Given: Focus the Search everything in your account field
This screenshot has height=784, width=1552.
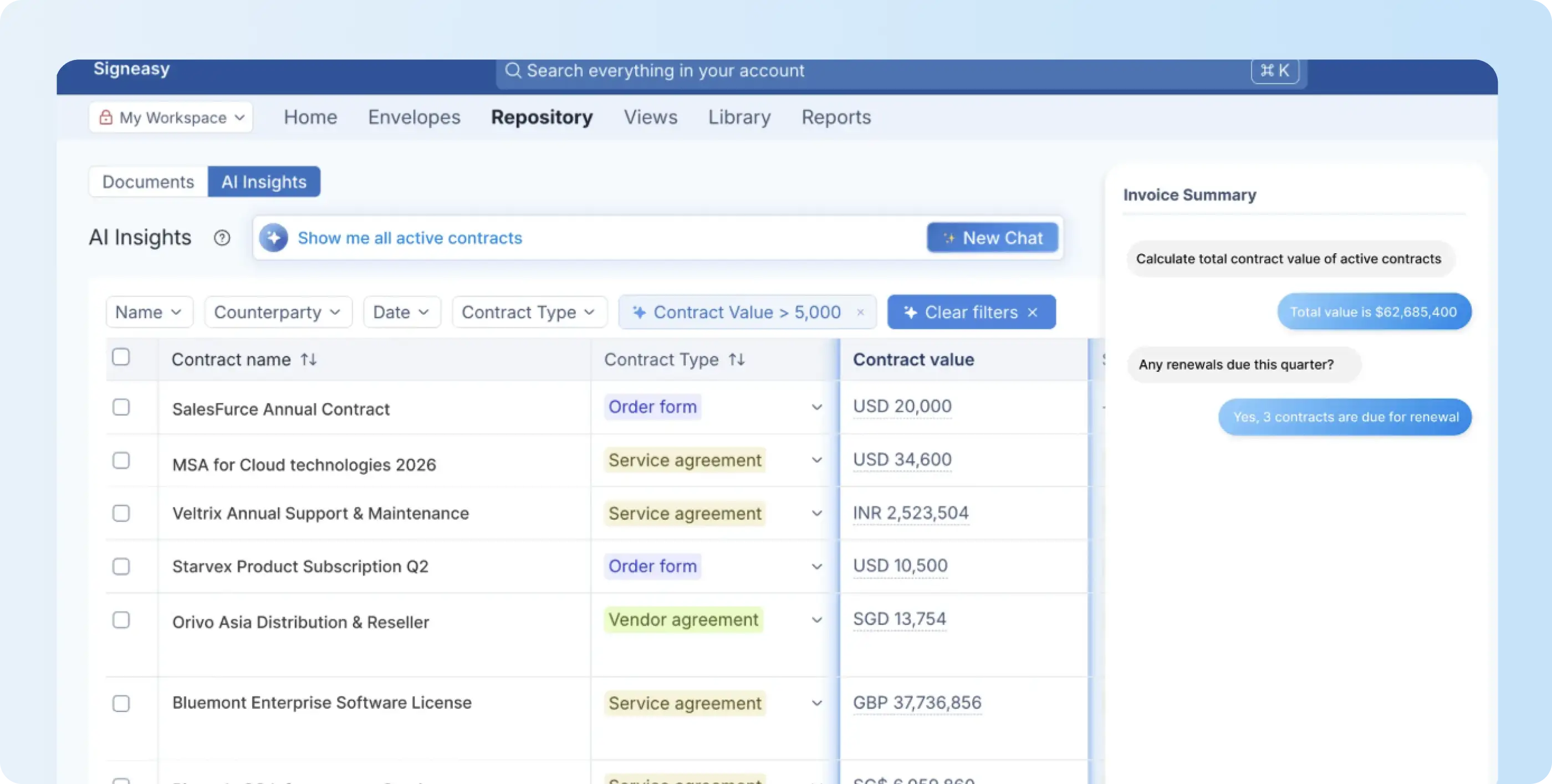Looking at the screenshot, I should (901, 72).
